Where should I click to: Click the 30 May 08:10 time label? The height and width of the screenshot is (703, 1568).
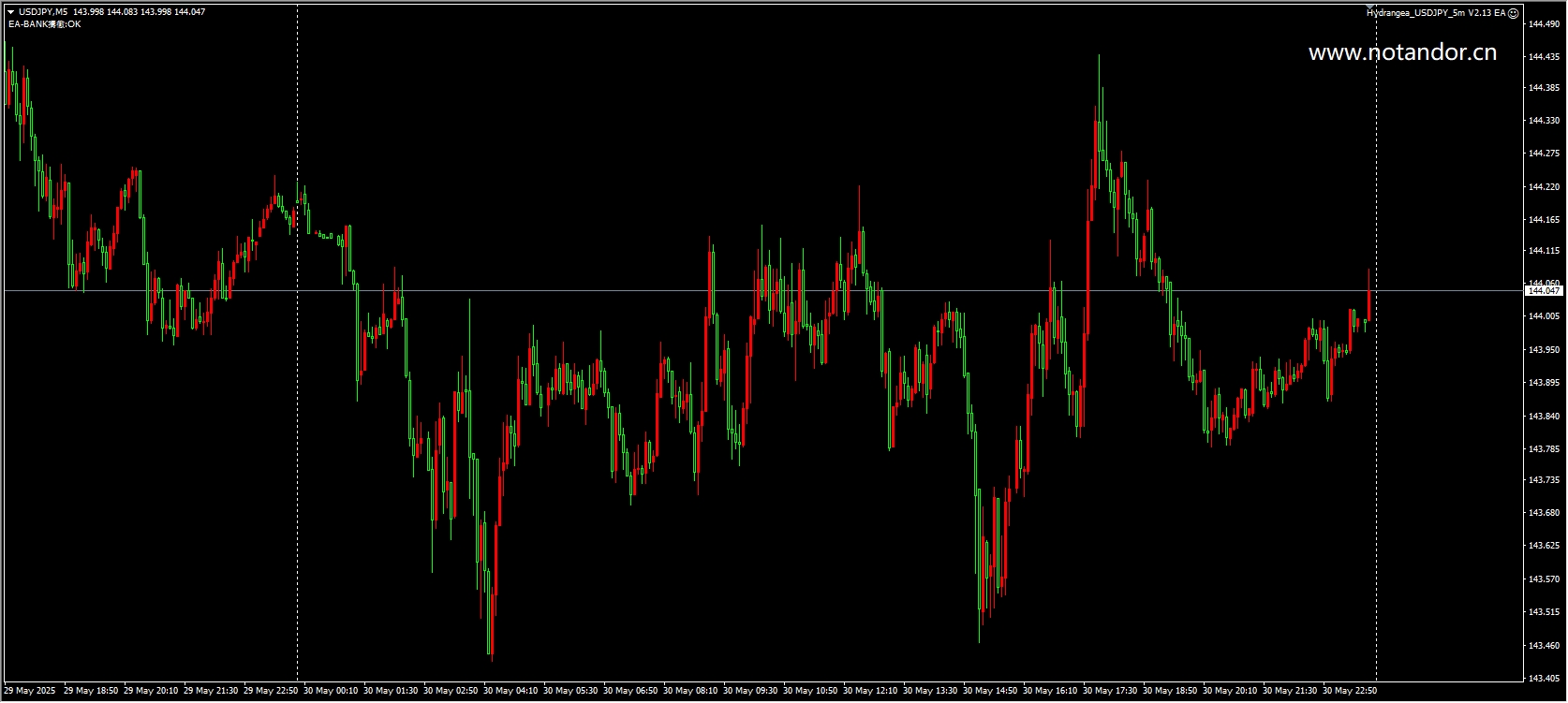[690, 691]
